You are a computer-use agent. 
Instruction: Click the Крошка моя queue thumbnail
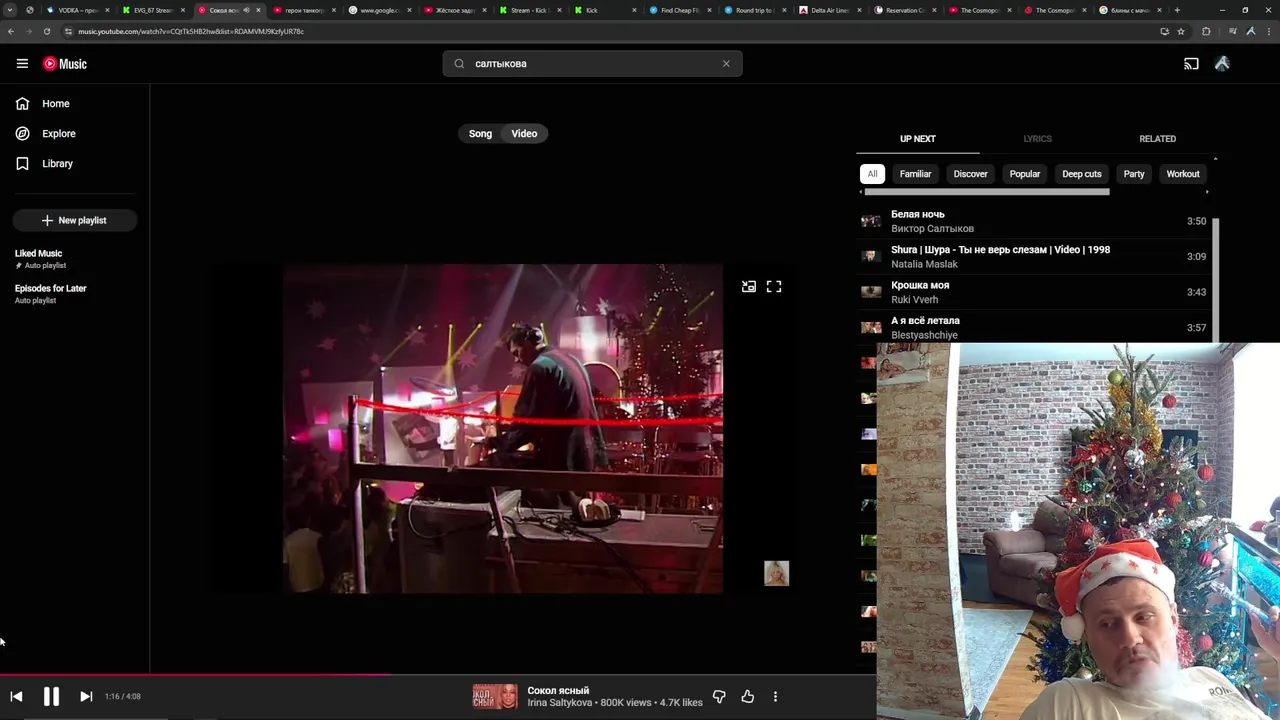click(871, 292)
